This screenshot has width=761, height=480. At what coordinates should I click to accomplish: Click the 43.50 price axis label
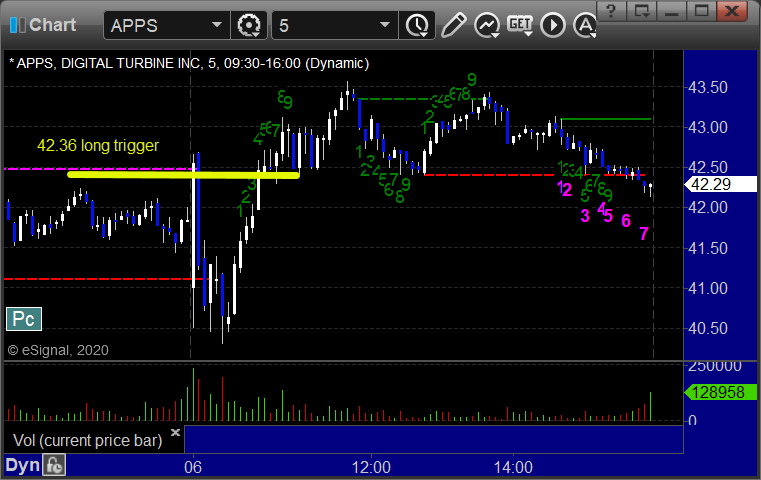708,88
